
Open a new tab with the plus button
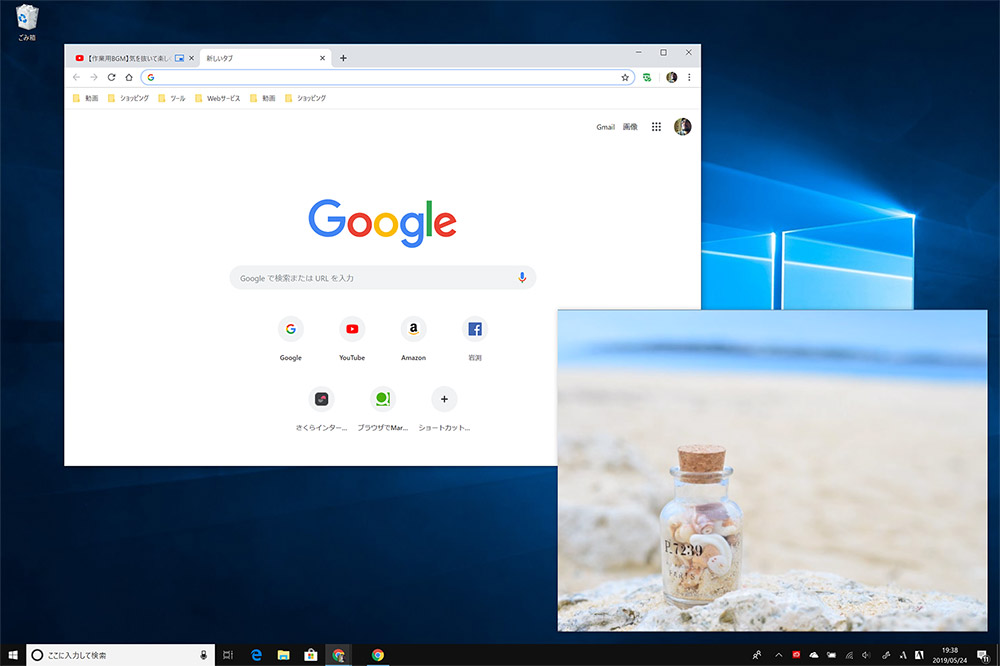[x=343, y=58]
